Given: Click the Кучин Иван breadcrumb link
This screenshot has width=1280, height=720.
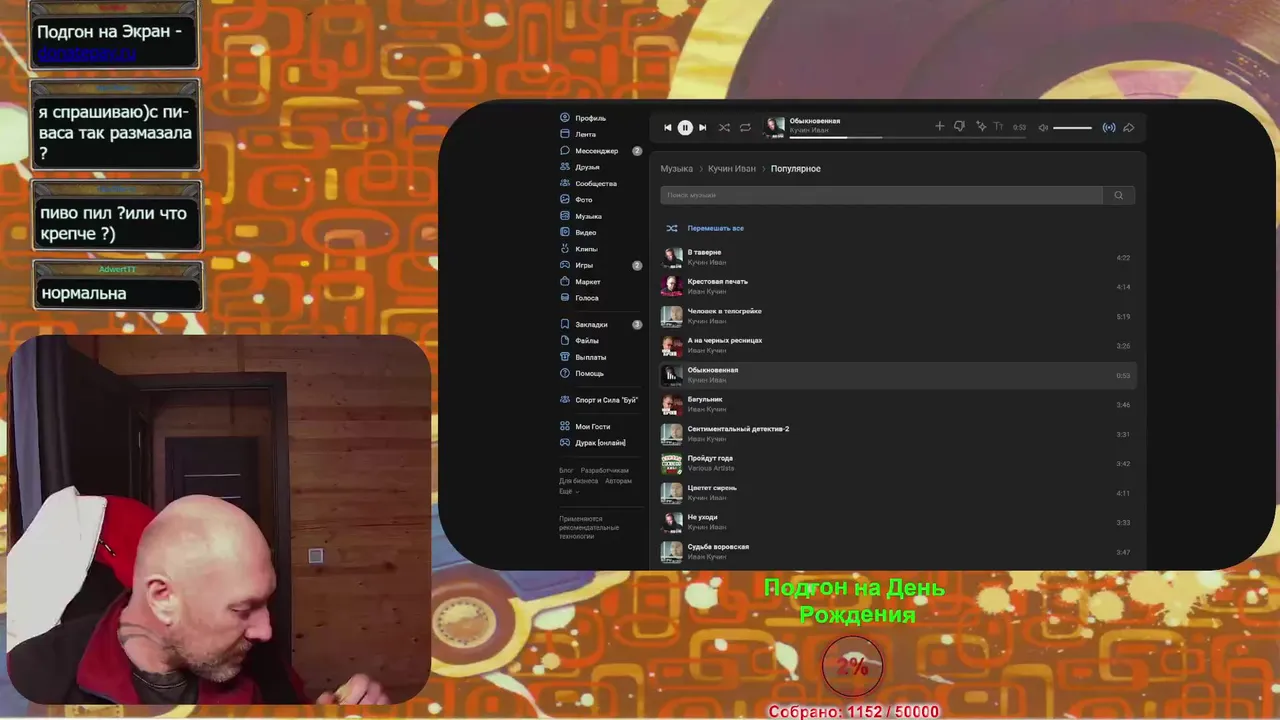Looking at the screenshot, I should click(x=732, y=169).
